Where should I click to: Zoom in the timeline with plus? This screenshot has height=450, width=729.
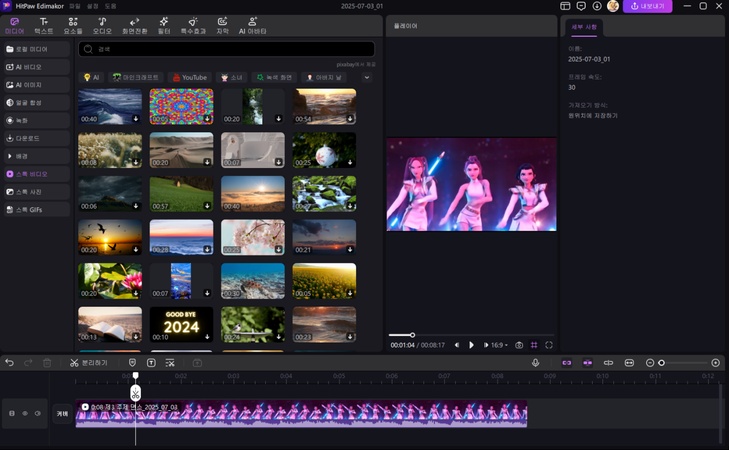point(716,363)
